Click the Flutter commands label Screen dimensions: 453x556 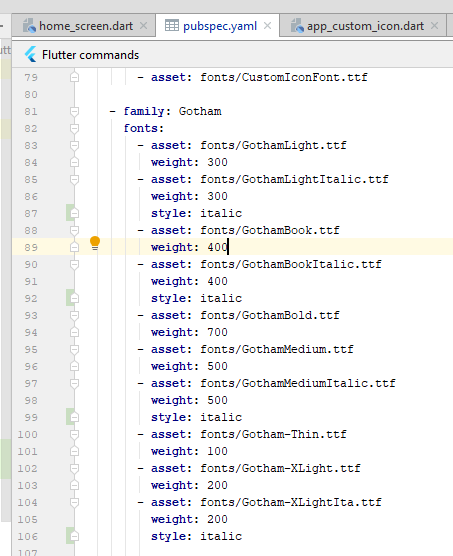[90, 55]
